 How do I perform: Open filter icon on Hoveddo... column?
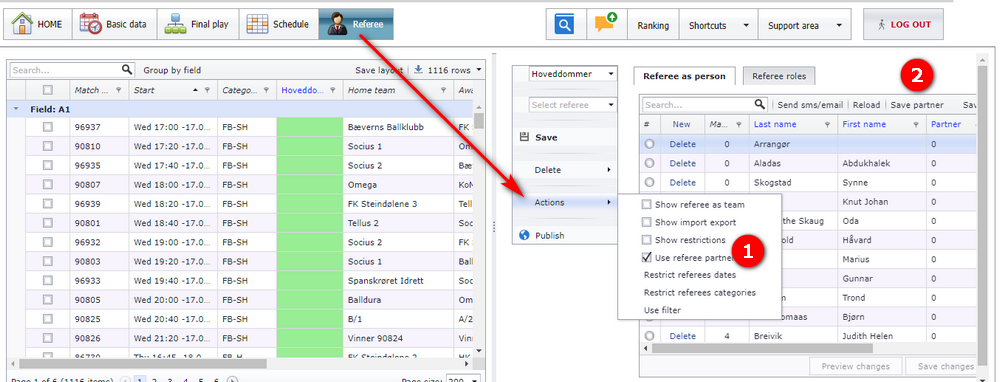pyautogui.click(x=332, y=91)
